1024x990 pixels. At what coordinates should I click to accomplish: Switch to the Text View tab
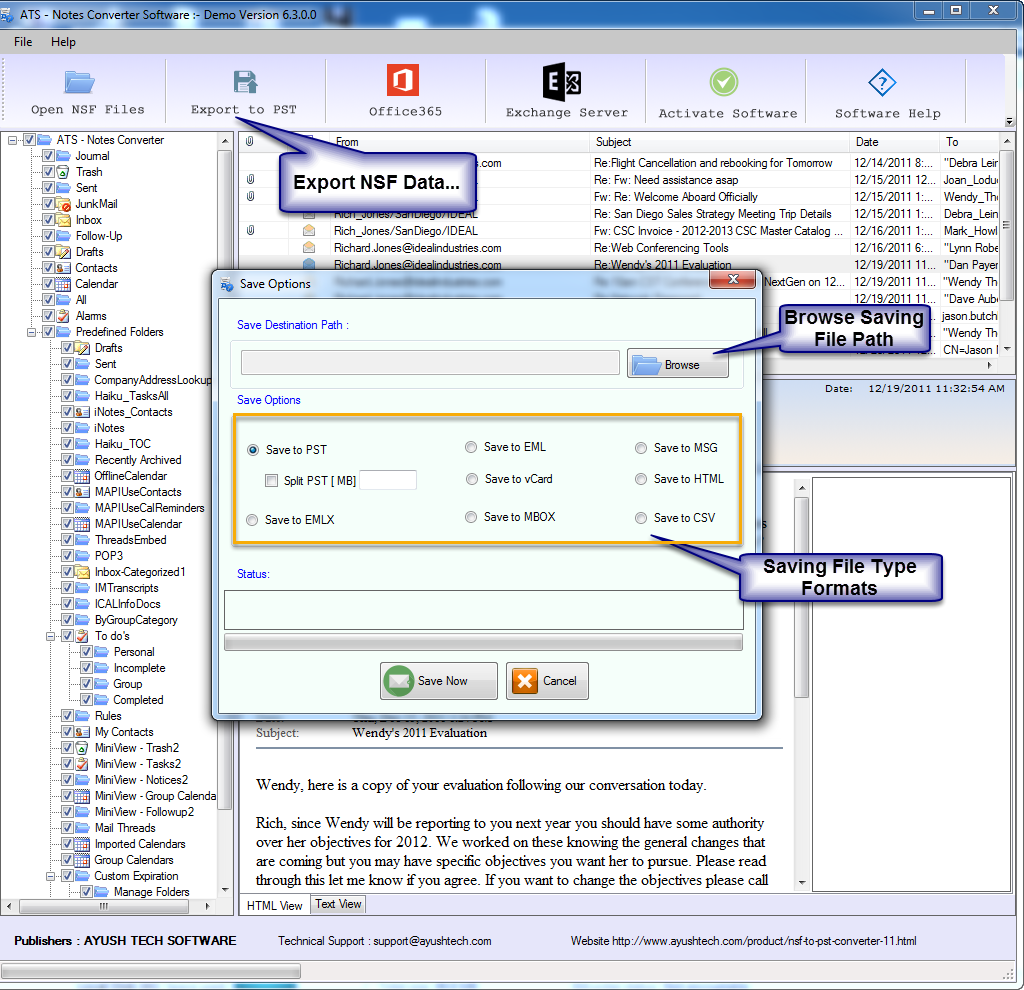pos(338,904)
